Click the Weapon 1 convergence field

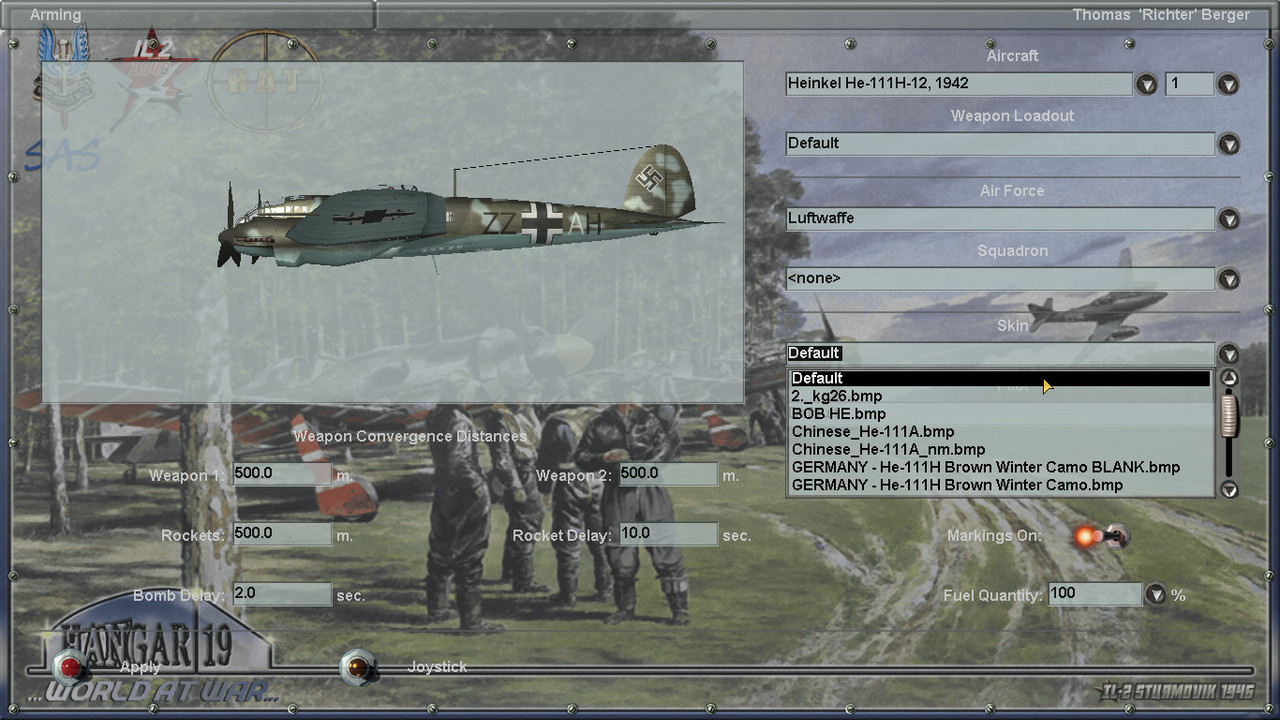coord(282,474)
